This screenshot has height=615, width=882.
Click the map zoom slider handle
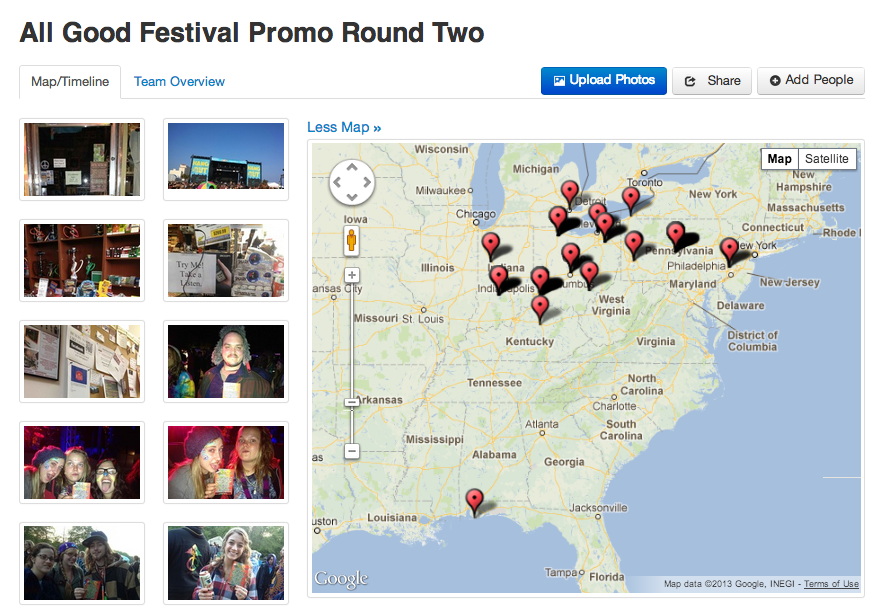coord(352,402)
